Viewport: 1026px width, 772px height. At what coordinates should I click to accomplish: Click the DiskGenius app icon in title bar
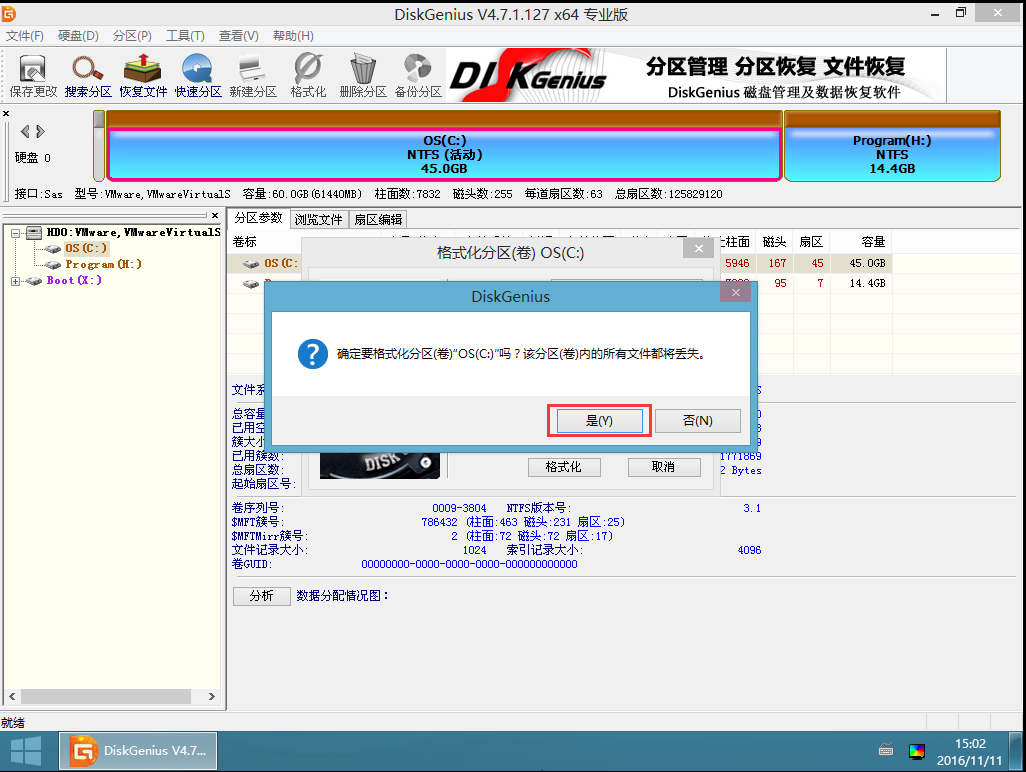pyautogui.click(x=9, y=13)
